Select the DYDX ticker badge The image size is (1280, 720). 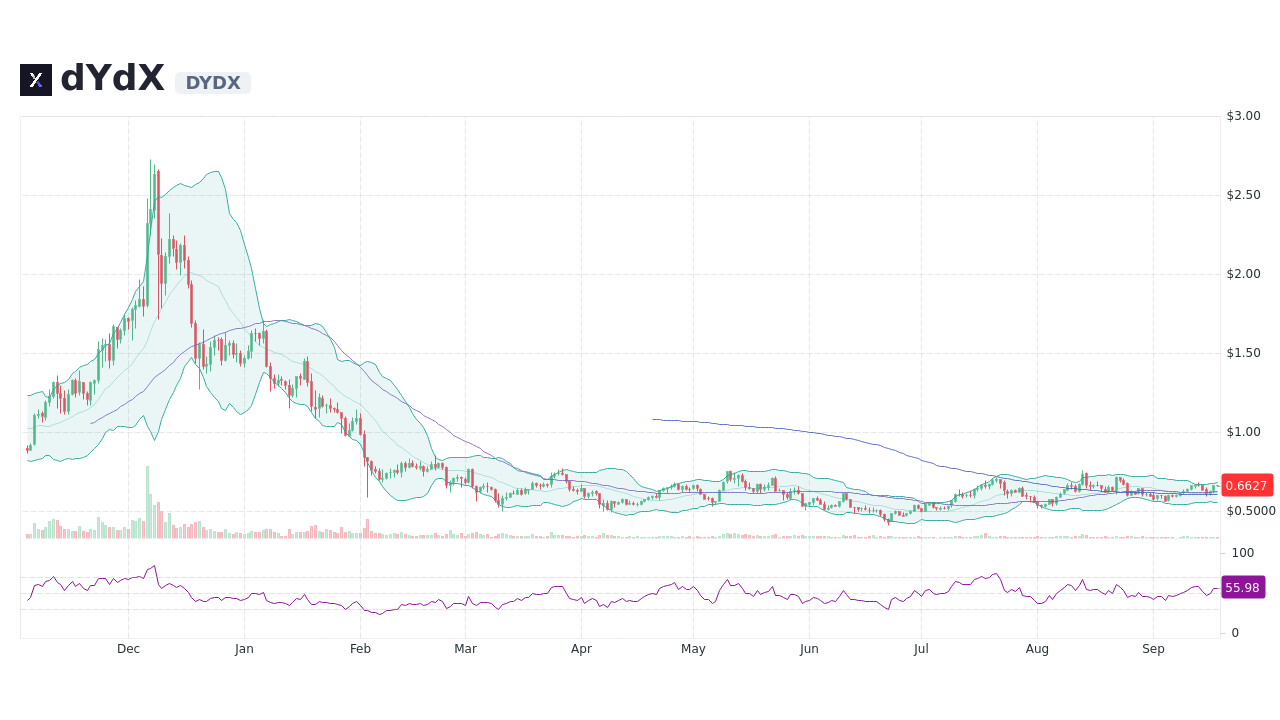pyautogui.click(x=212, y=83)
